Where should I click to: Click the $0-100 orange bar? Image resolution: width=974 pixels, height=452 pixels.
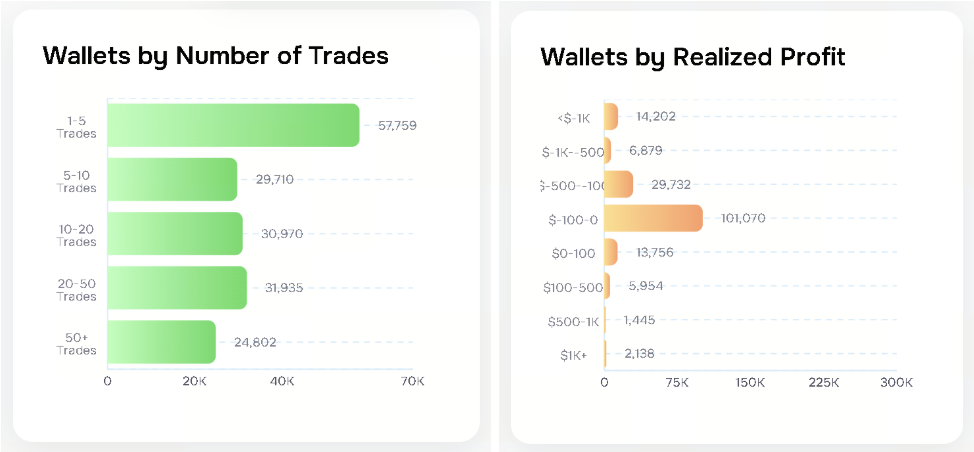pos(611,252)
